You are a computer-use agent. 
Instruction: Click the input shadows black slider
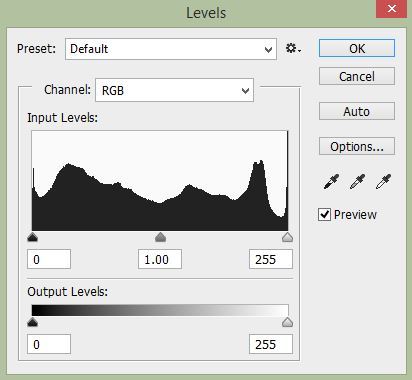32,237
